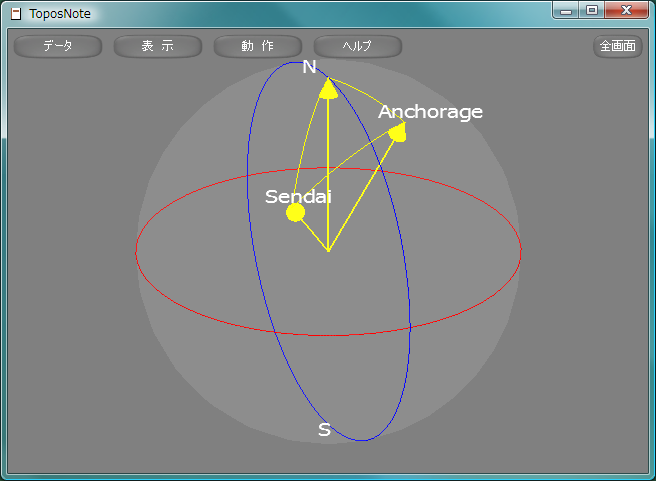
Task: Select the Sendai yellow dot marker
Action: click(x=295, y=212)
